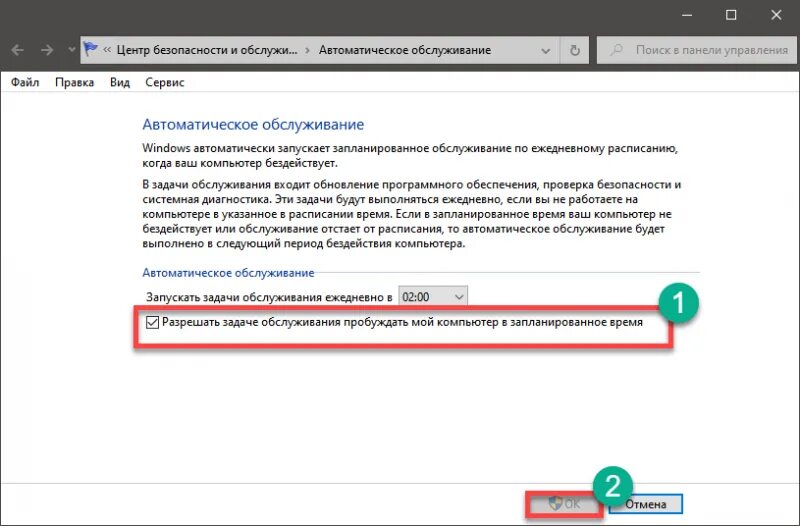Click the 'Запускать задачи обслуживания ежедневно в' label
This screenshot has width=800, height=526.
pos(269,297)
